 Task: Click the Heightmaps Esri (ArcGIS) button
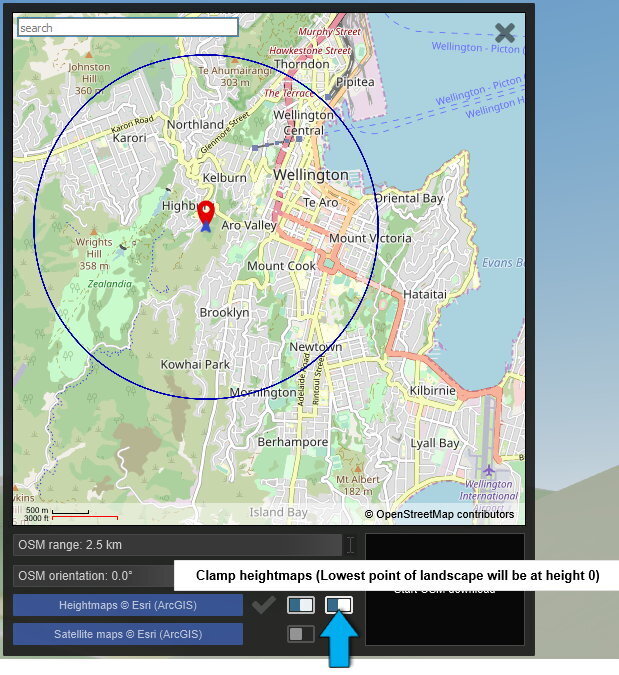click(x=128, y=605)
